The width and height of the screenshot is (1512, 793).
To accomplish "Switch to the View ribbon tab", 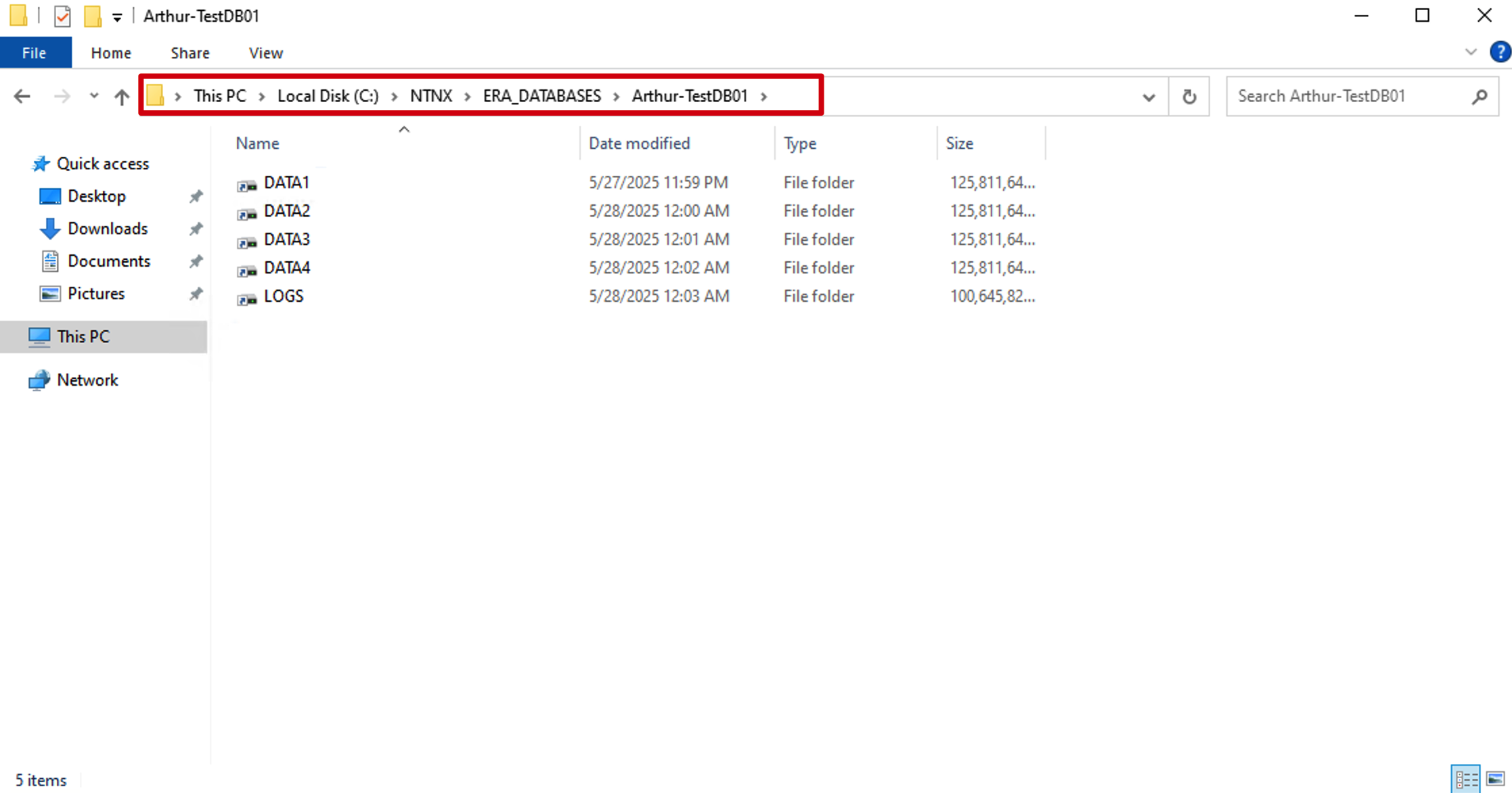I will coord(265,53).
